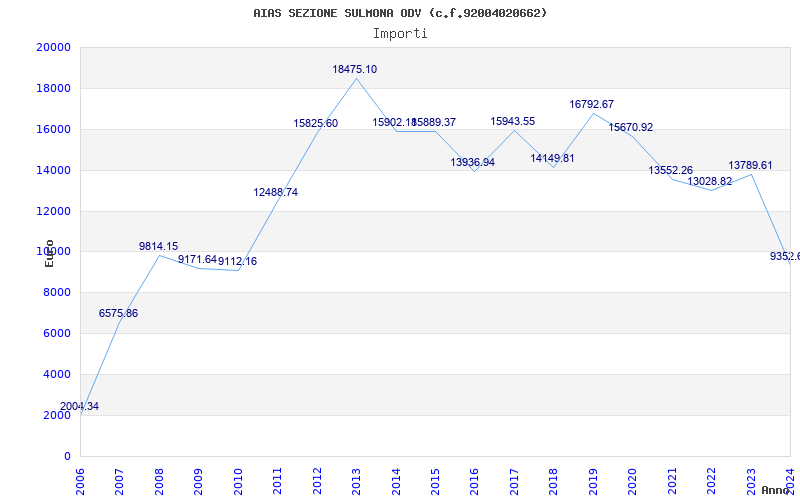Click the 2019 x-axis year label
The image size is (800, 500).
(593, 481)
